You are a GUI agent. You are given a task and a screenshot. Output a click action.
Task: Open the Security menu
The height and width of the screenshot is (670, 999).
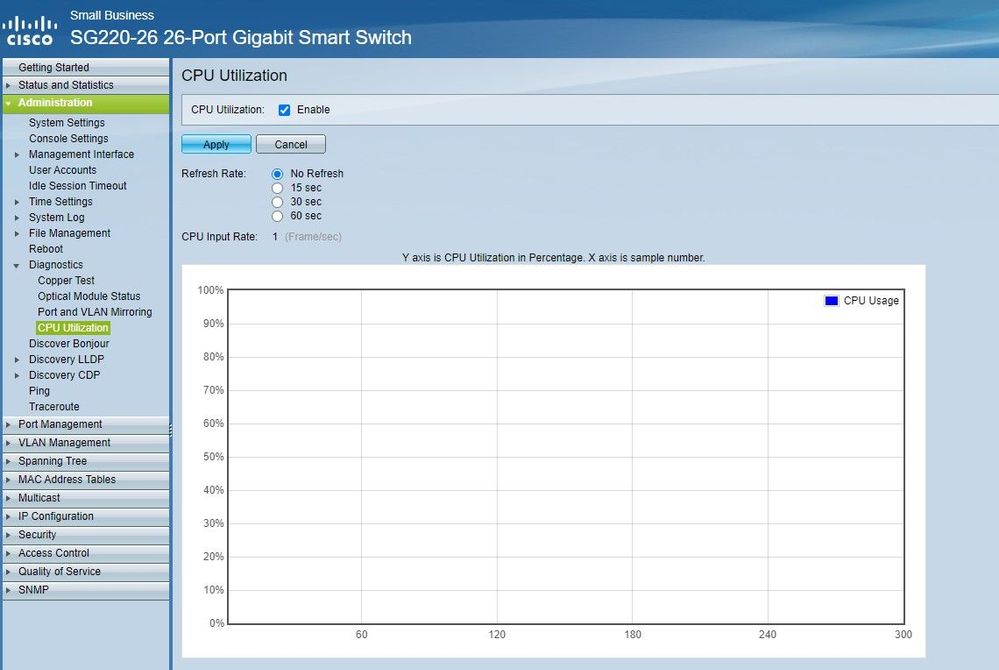86,535
